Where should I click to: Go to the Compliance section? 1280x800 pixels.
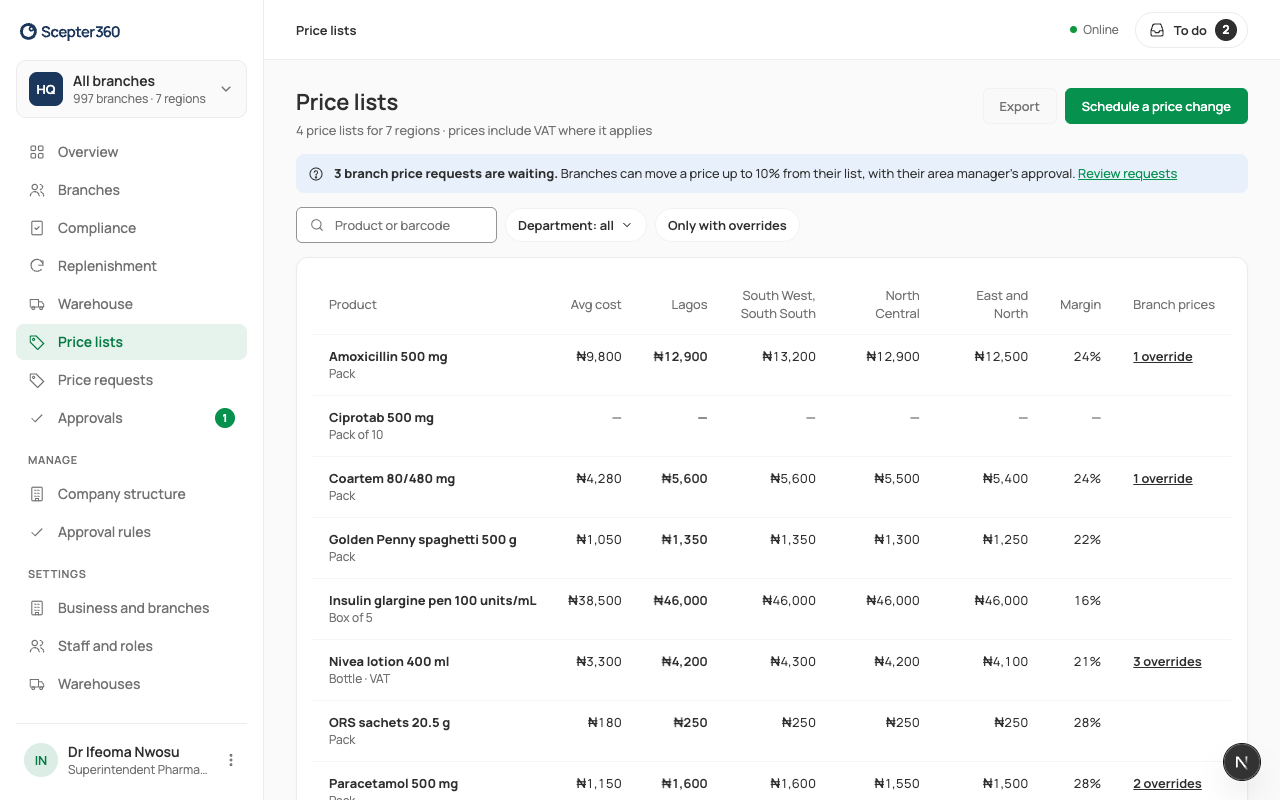131,228
